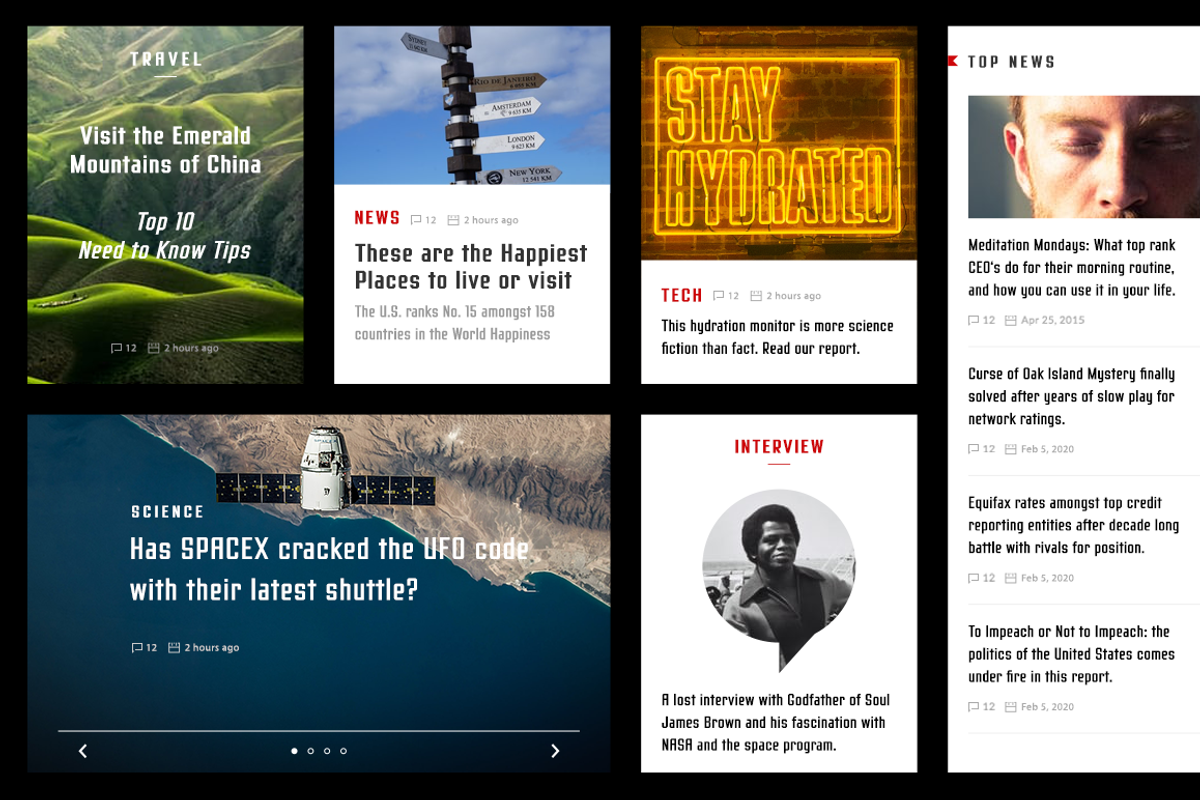1200x800 pixels.
Task: Open 'These are the Happiest Places' headline
Action: (x=471, y=267)
